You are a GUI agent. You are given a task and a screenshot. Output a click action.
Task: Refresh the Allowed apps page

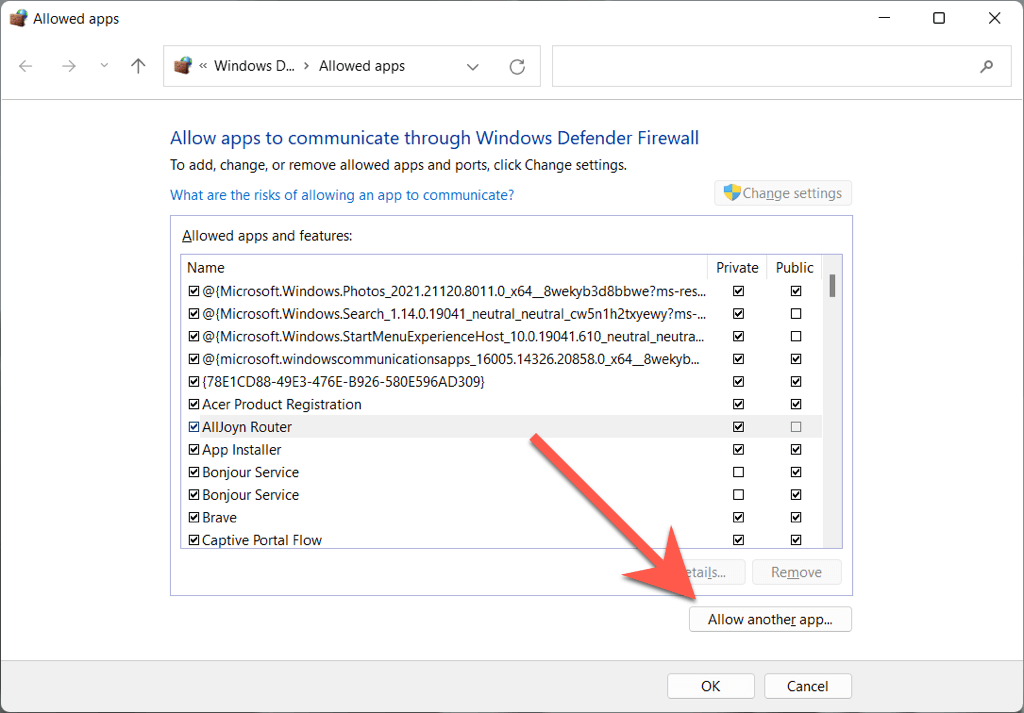click(x=517, y=67)
